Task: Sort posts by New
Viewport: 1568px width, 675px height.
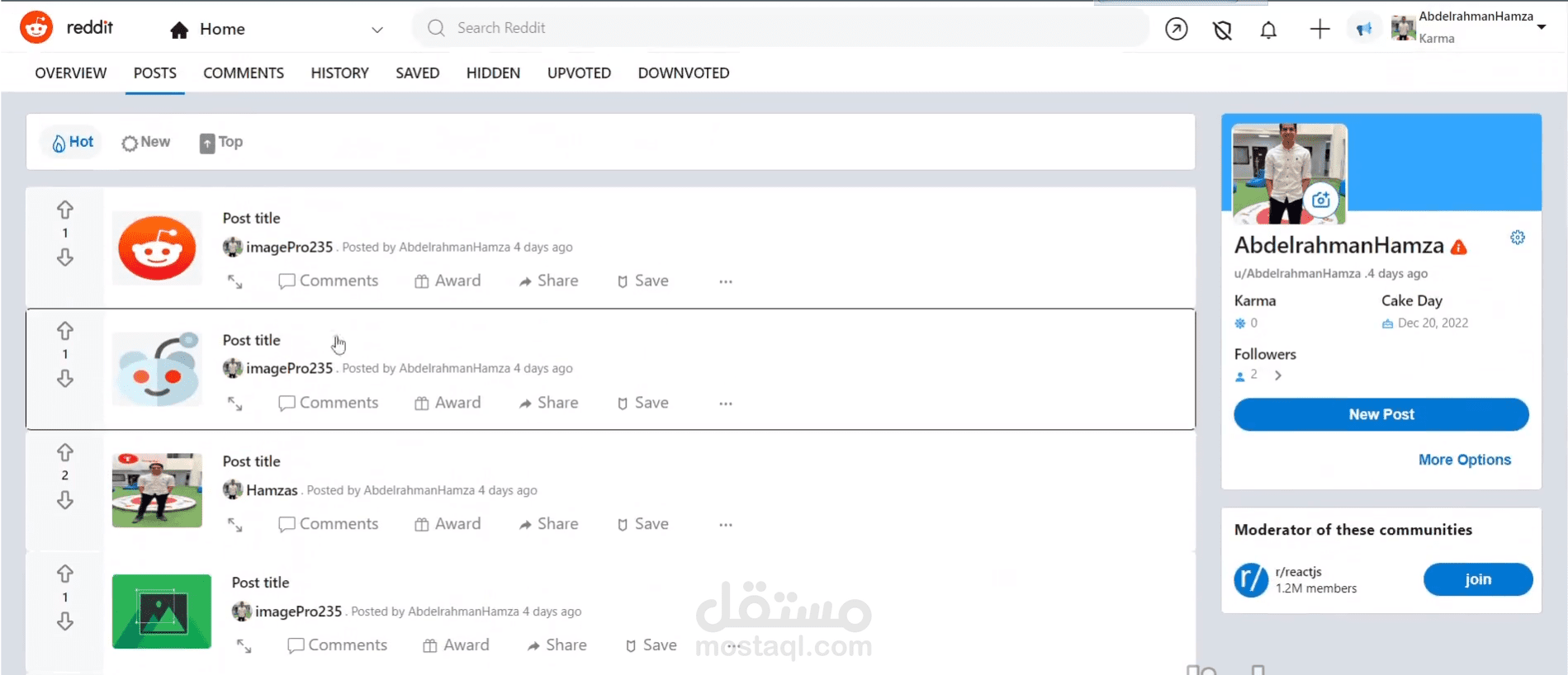Action: pyautogui.click(x=145, y=142)
